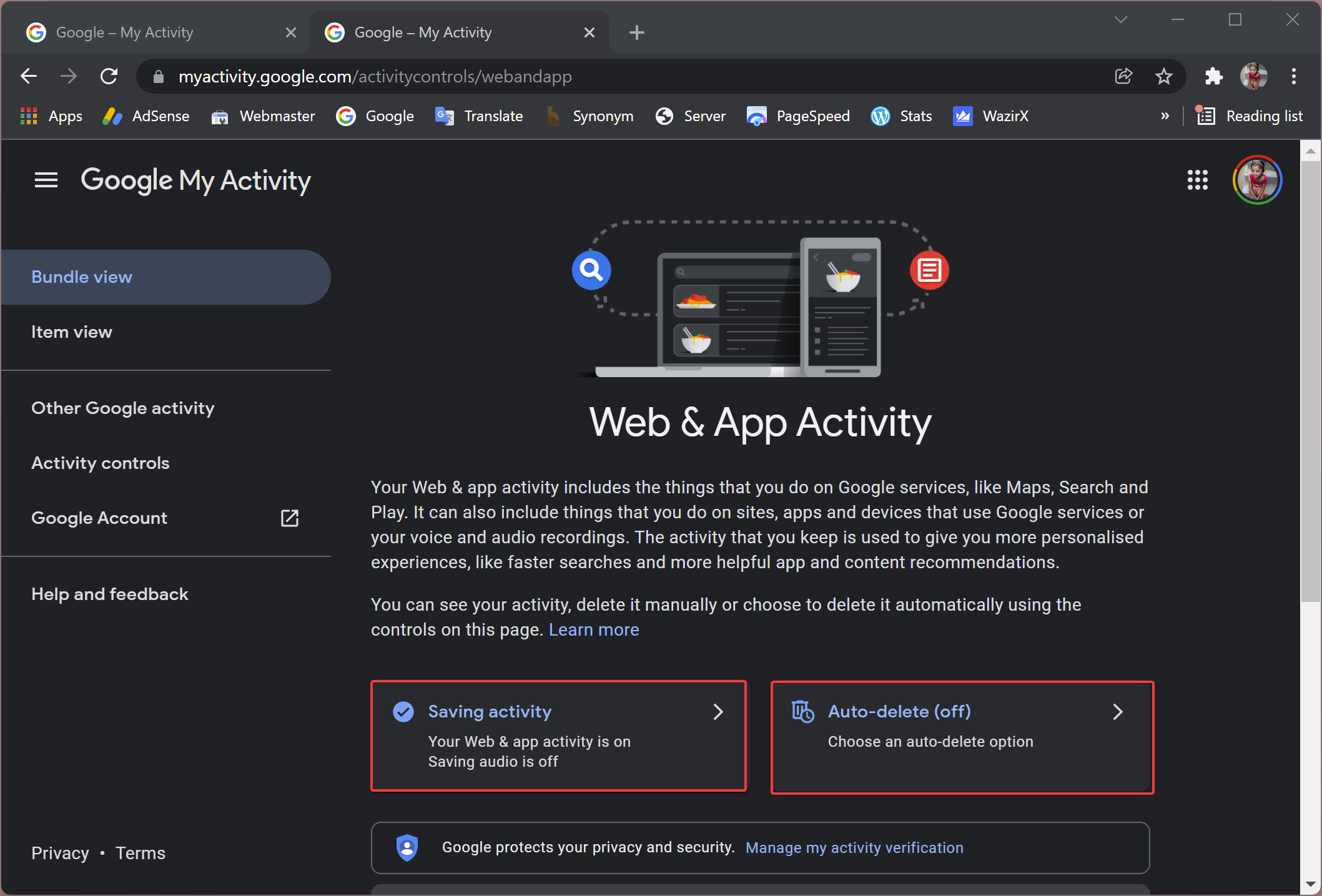This screenshot has width=1322, height=896.
Task: Select the second Google – My Activity tab
Action: (461, 32)
